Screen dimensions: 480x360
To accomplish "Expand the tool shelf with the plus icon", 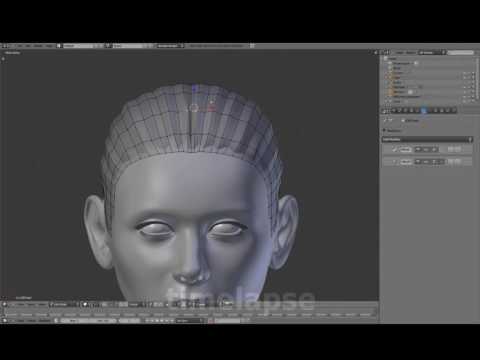I will [3, 59].
